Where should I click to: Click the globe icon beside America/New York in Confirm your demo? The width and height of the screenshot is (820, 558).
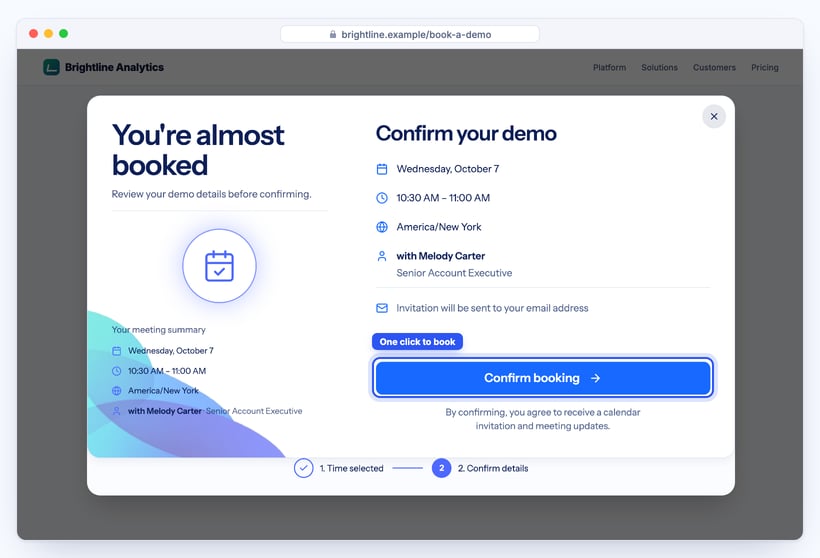[382, 227]
